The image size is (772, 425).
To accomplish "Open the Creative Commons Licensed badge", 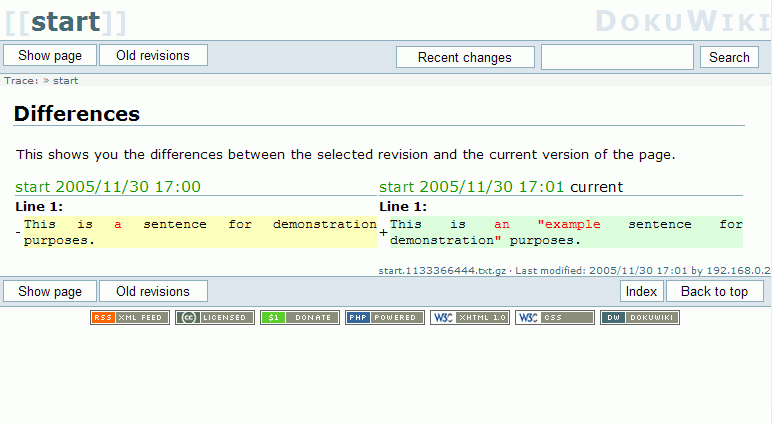I will click(215, 318).
